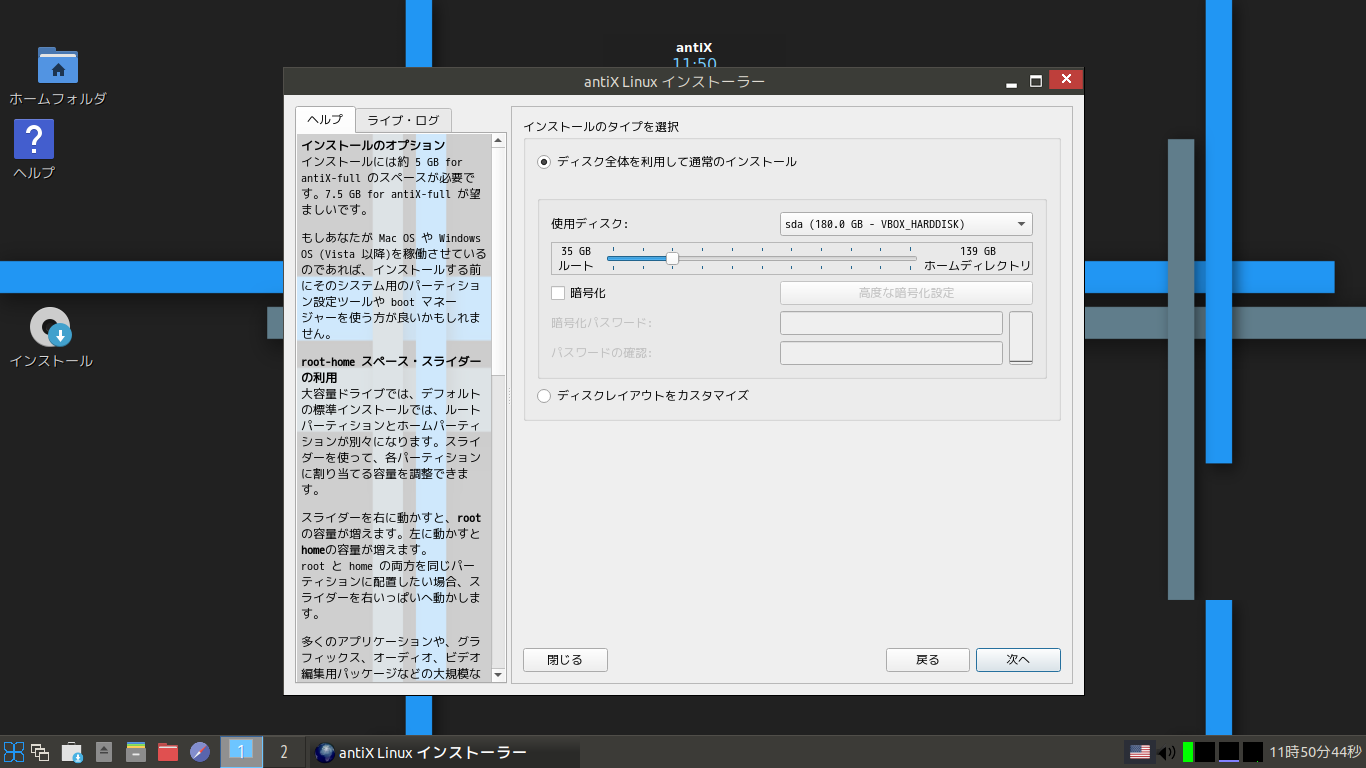Click the password strength meter box
Screen dimensions: 1366x768
click(1021, 338)
